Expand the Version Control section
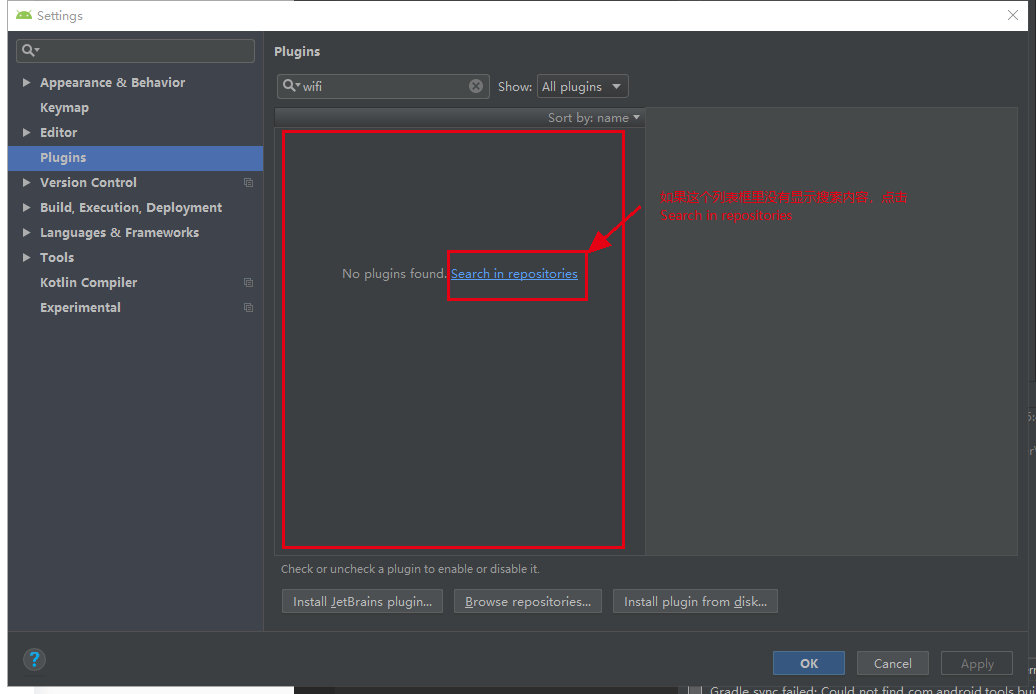This screenshot has width=1036, height=694. [26, 182]
